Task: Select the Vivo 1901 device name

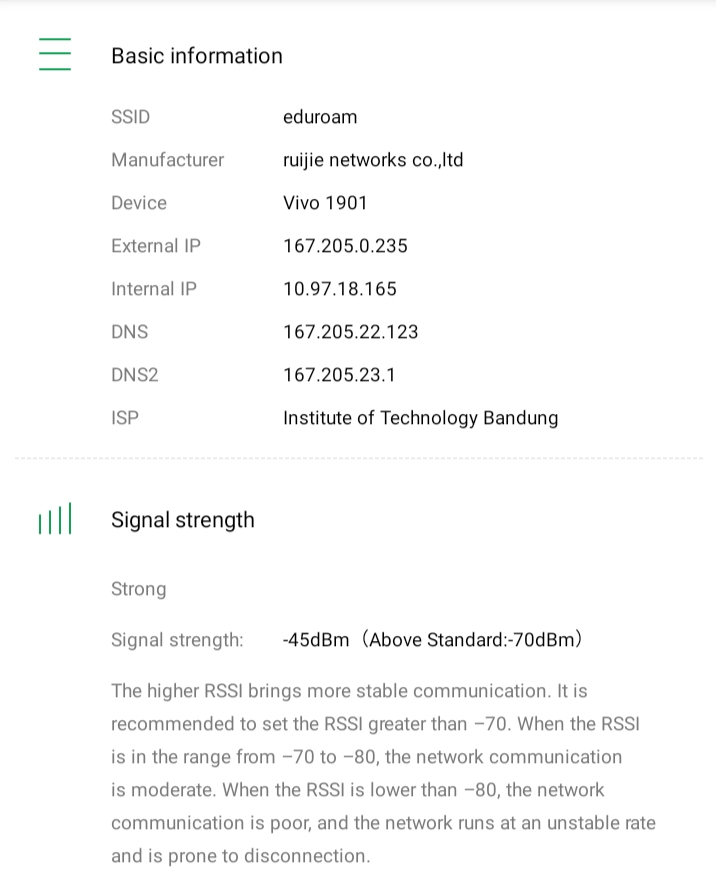Action: tap(325, 203)
